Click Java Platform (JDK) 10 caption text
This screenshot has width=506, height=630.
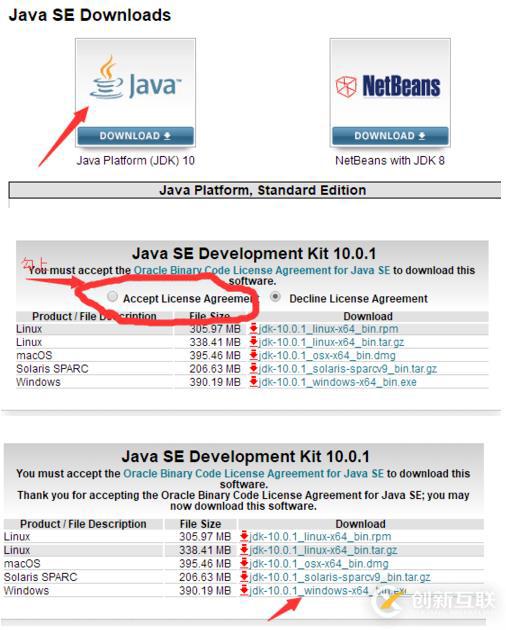(x=135, y=161)
